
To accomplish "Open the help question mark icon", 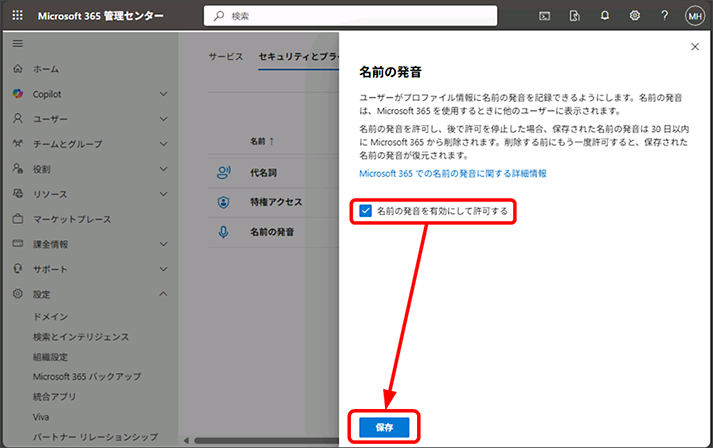I will 664,16.
